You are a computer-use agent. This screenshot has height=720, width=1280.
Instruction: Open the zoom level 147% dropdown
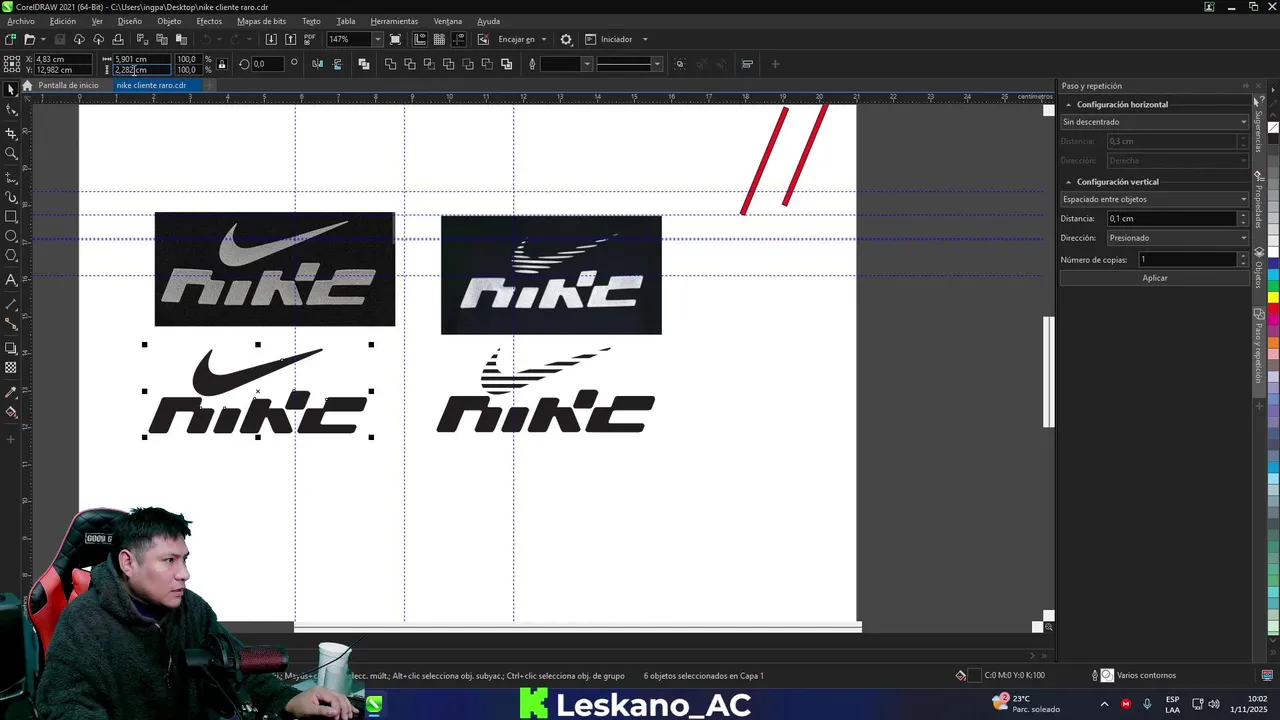coord(377,39)
